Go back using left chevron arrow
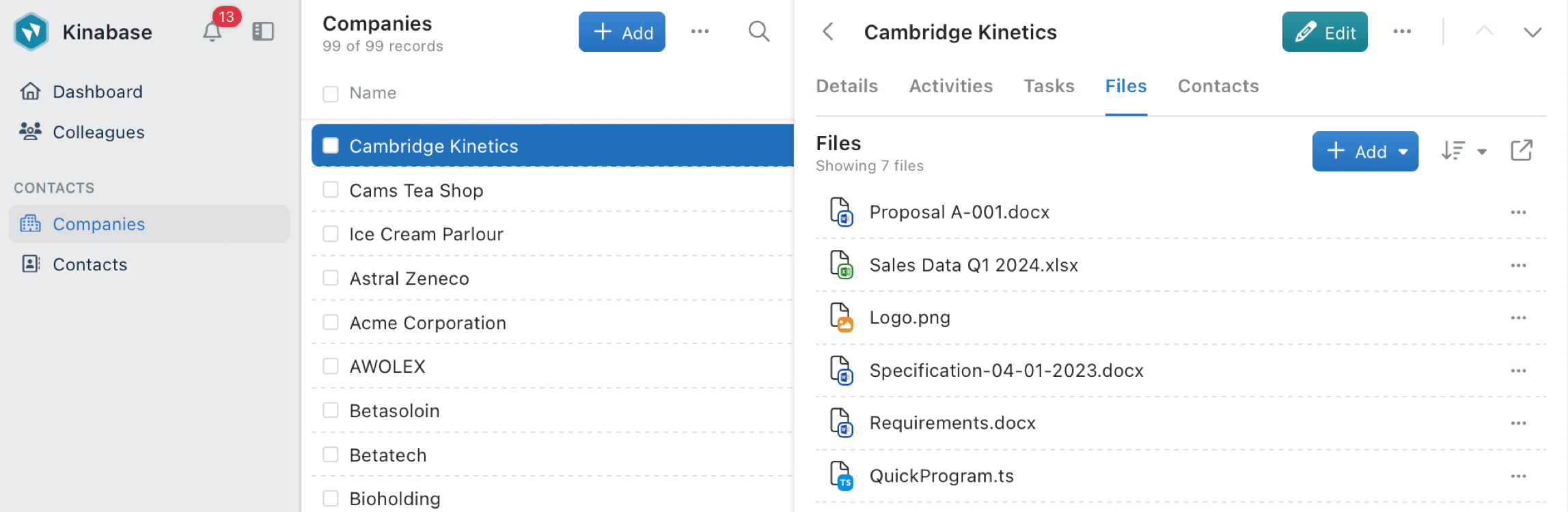 [828, 31]
